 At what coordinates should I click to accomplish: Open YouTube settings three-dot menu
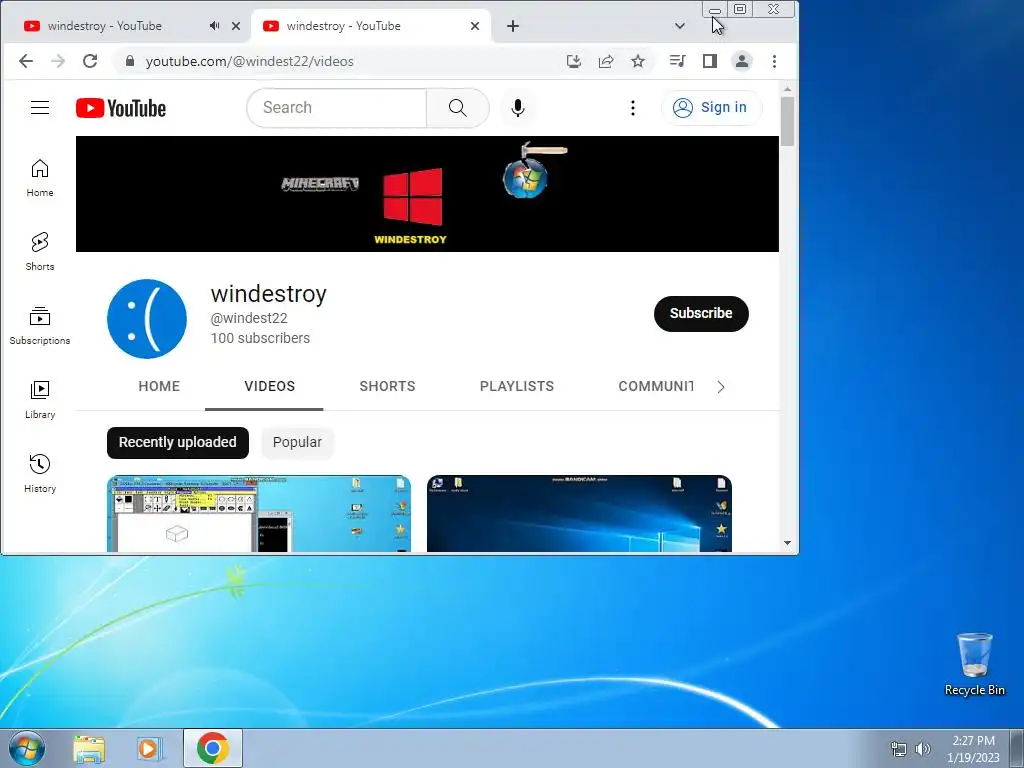(x=632, y=108)
